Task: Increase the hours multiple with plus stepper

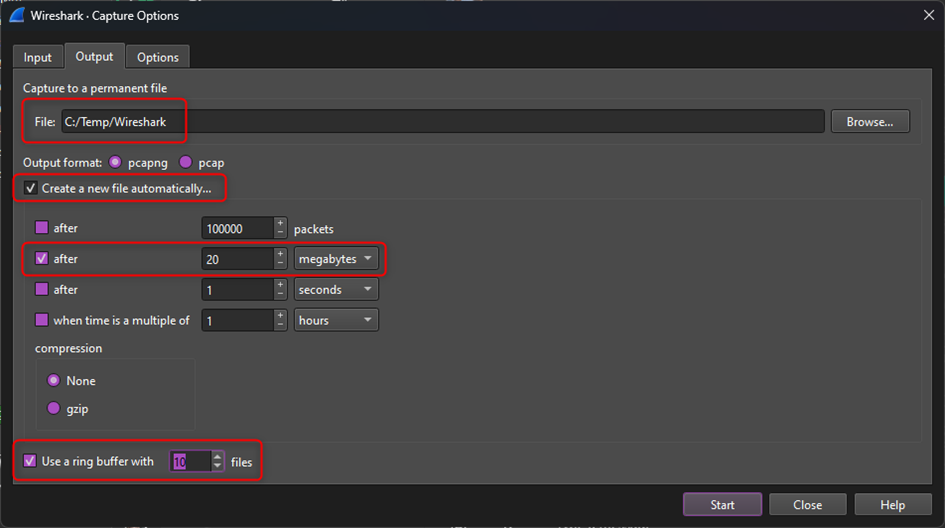Action: (x=280, y=315)
